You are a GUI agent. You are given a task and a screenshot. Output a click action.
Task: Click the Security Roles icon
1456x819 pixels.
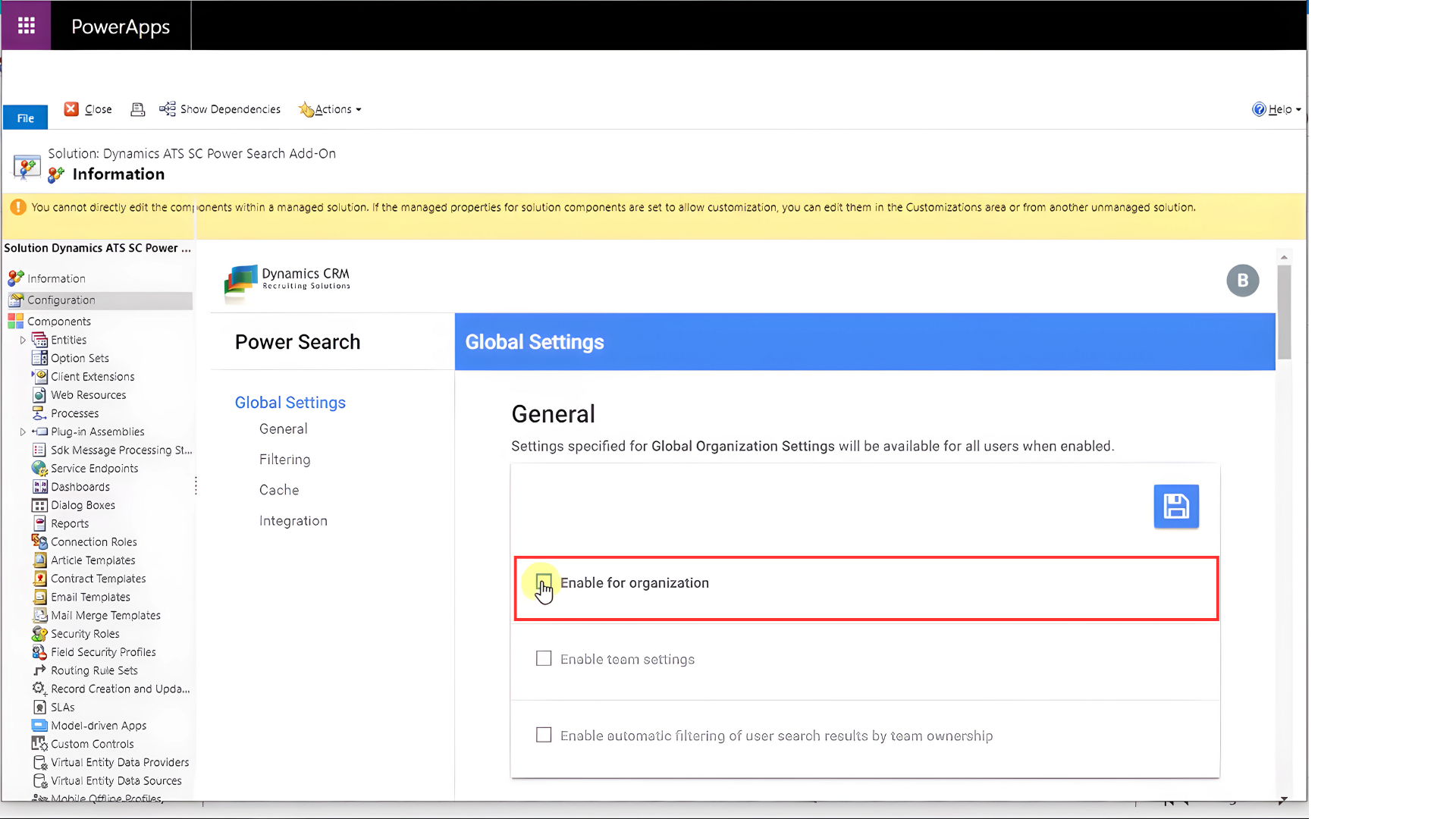[x=39, y=634]
